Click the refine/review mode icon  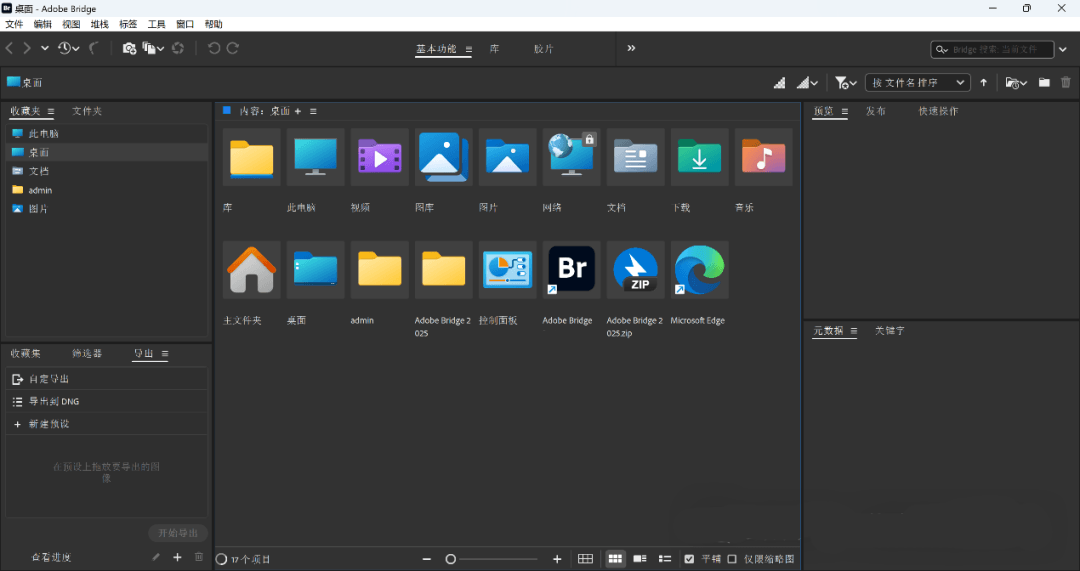pos(153,48)
